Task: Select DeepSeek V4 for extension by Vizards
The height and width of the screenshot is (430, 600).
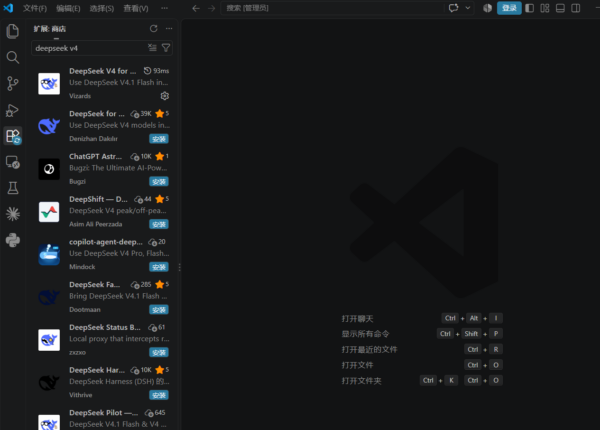Action: [103, 83]
